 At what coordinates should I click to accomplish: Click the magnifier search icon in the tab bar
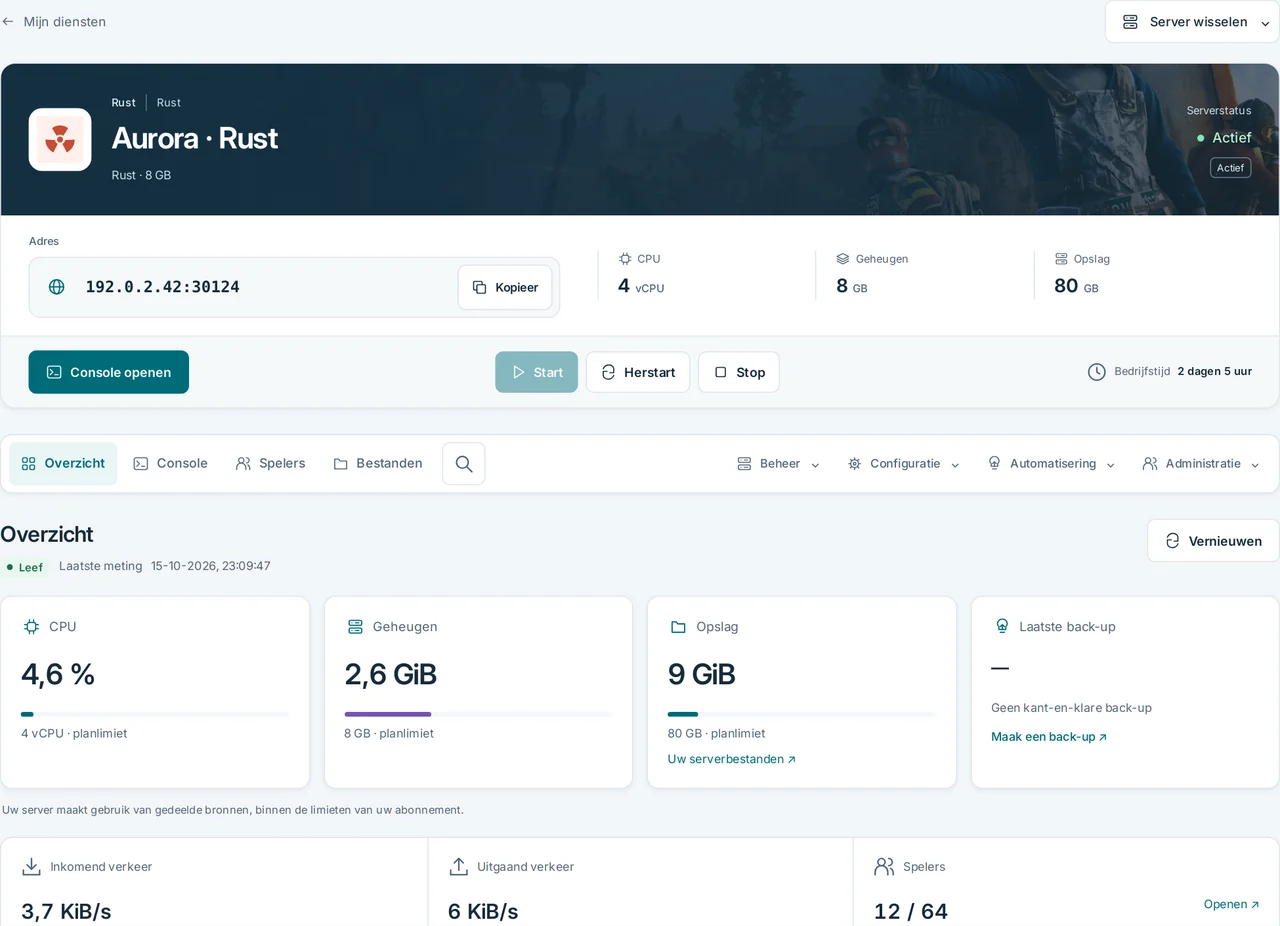464,464
